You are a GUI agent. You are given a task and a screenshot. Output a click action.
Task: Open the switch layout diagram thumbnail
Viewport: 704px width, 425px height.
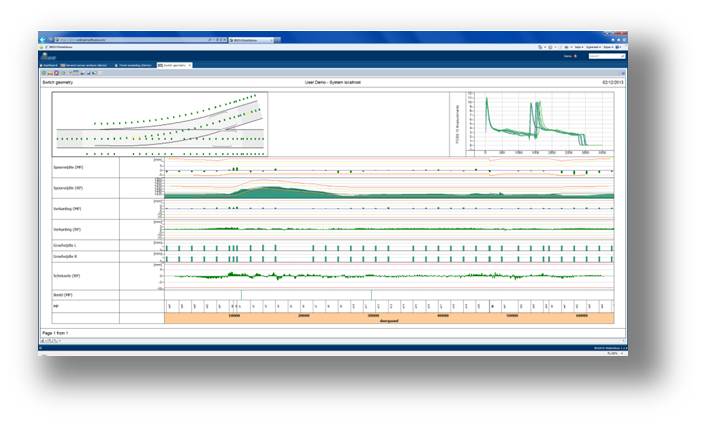pyautogui.click(x=160, y=124)
